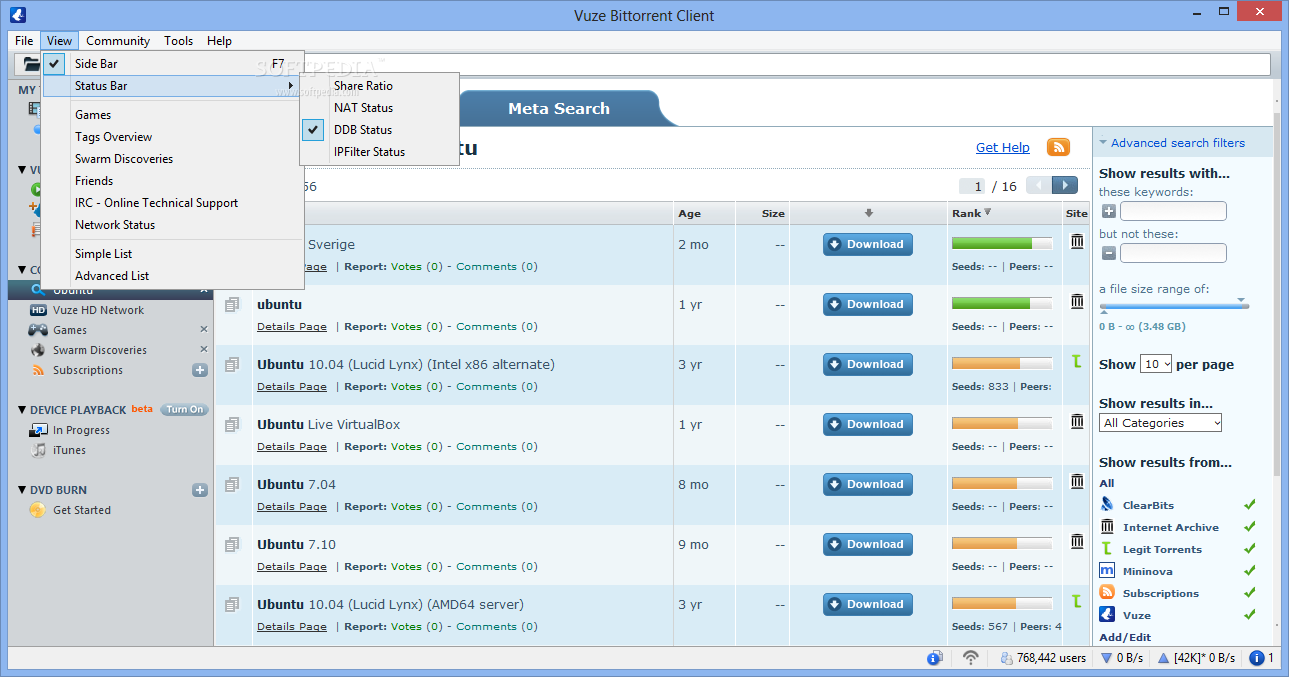Viewport: 1289px width, 677px height.
Task: Toggle the Mininova green checkmark
Action: (1250, 571)
